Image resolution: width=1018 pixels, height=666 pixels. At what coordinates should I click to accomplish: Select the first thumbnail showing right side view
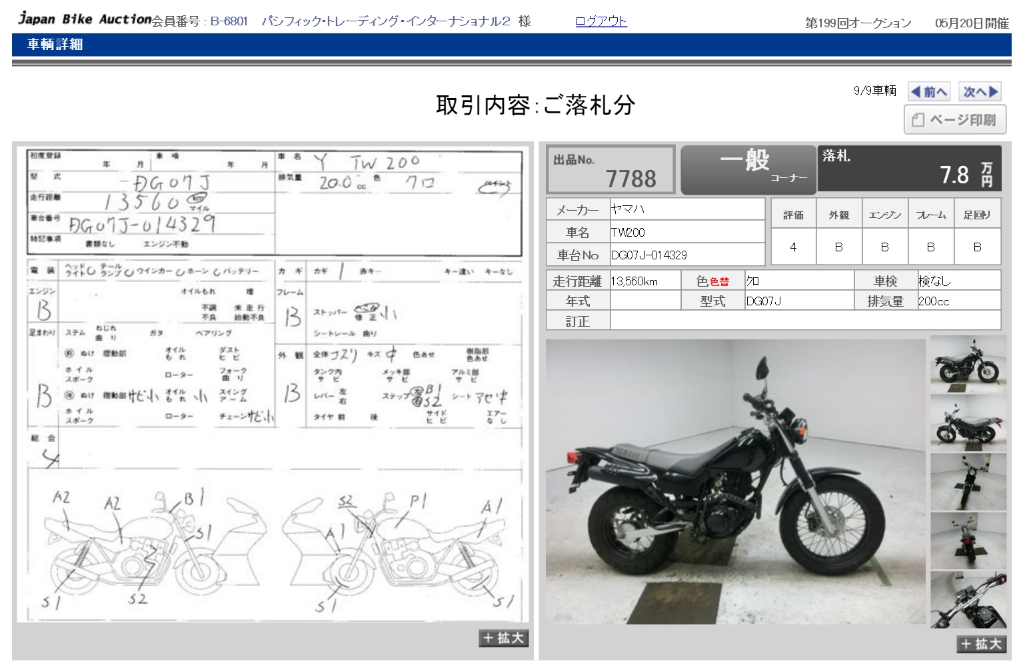968,364
